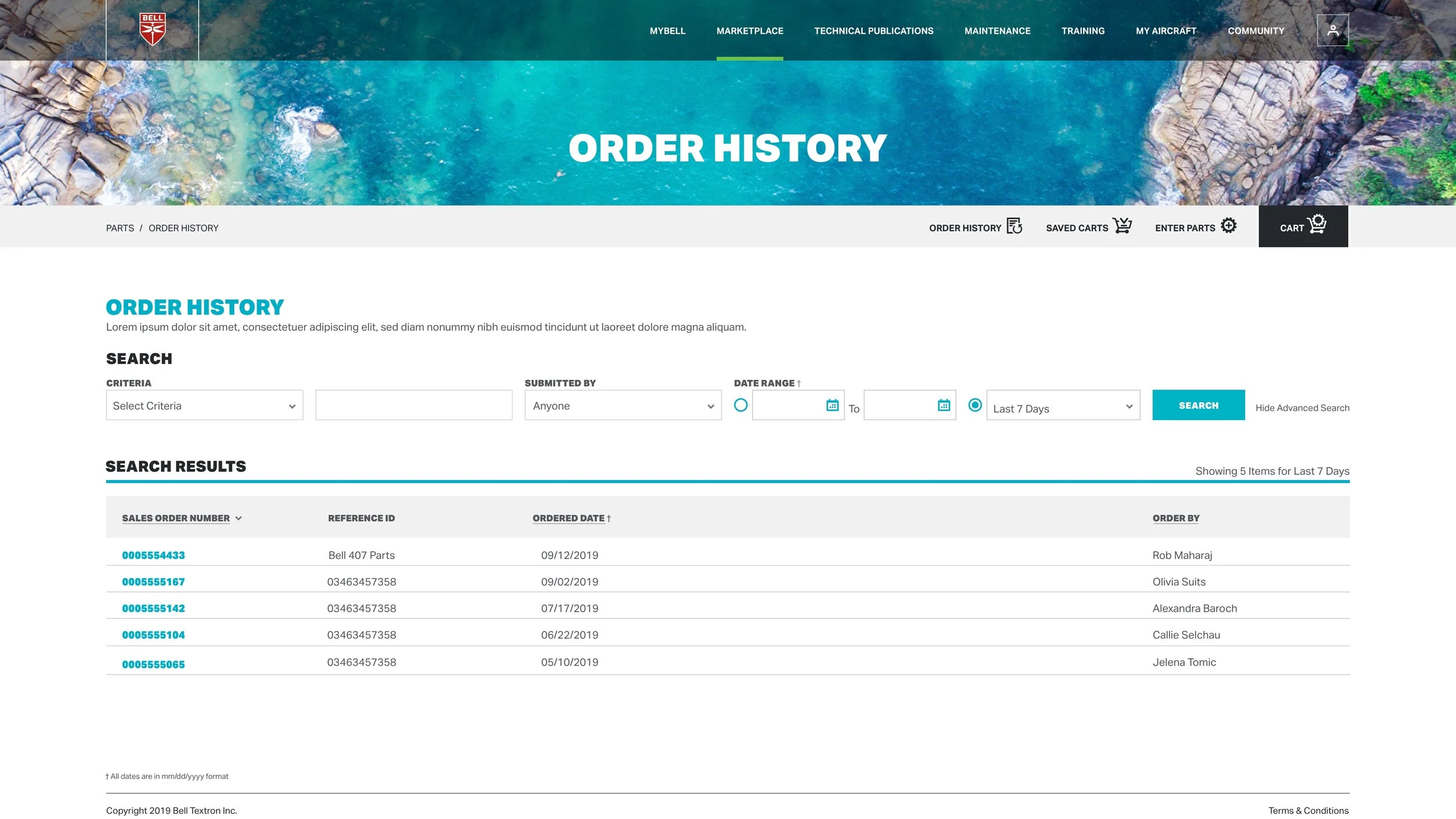
Task: Open sales order 0005554433
Action: (153, 555)
